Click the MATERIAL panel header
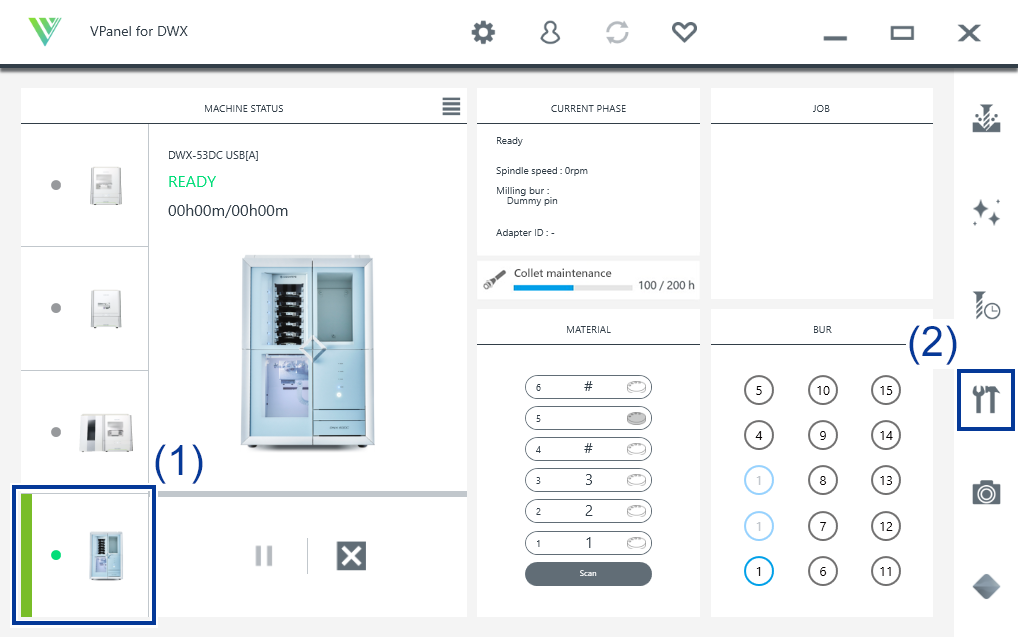 pyautogui.click(x=588, y=329)
